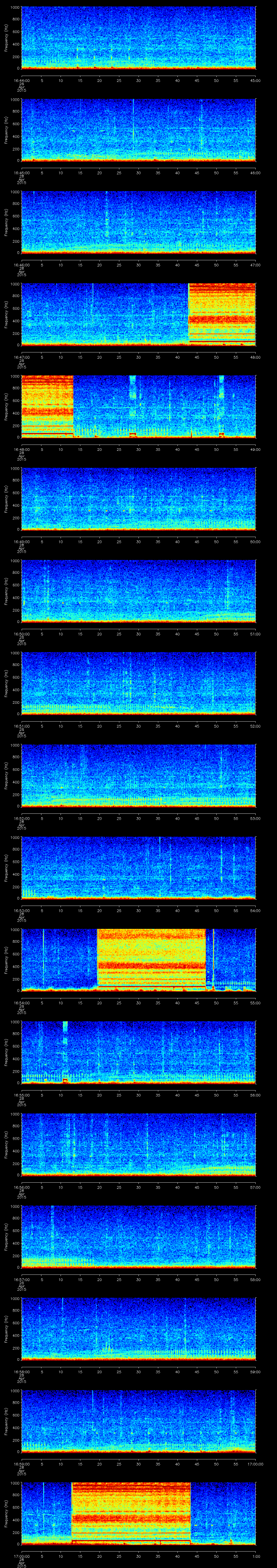Screen dimensions: 277x1568
Task: Click the 16:44:00 start time label
Action: tap(22, 80)
